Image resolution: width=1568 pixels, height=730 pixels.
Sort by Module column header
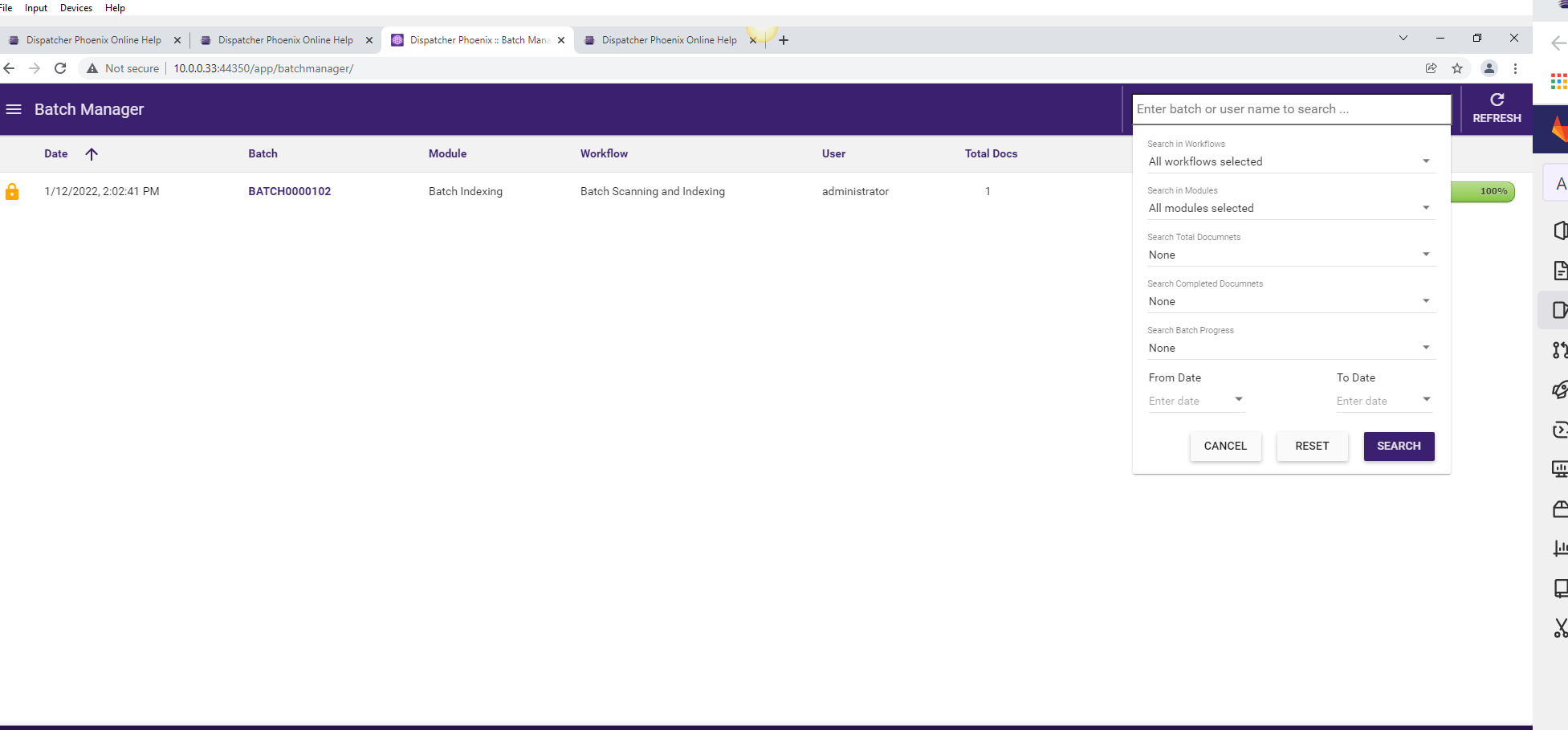point(447,153)
